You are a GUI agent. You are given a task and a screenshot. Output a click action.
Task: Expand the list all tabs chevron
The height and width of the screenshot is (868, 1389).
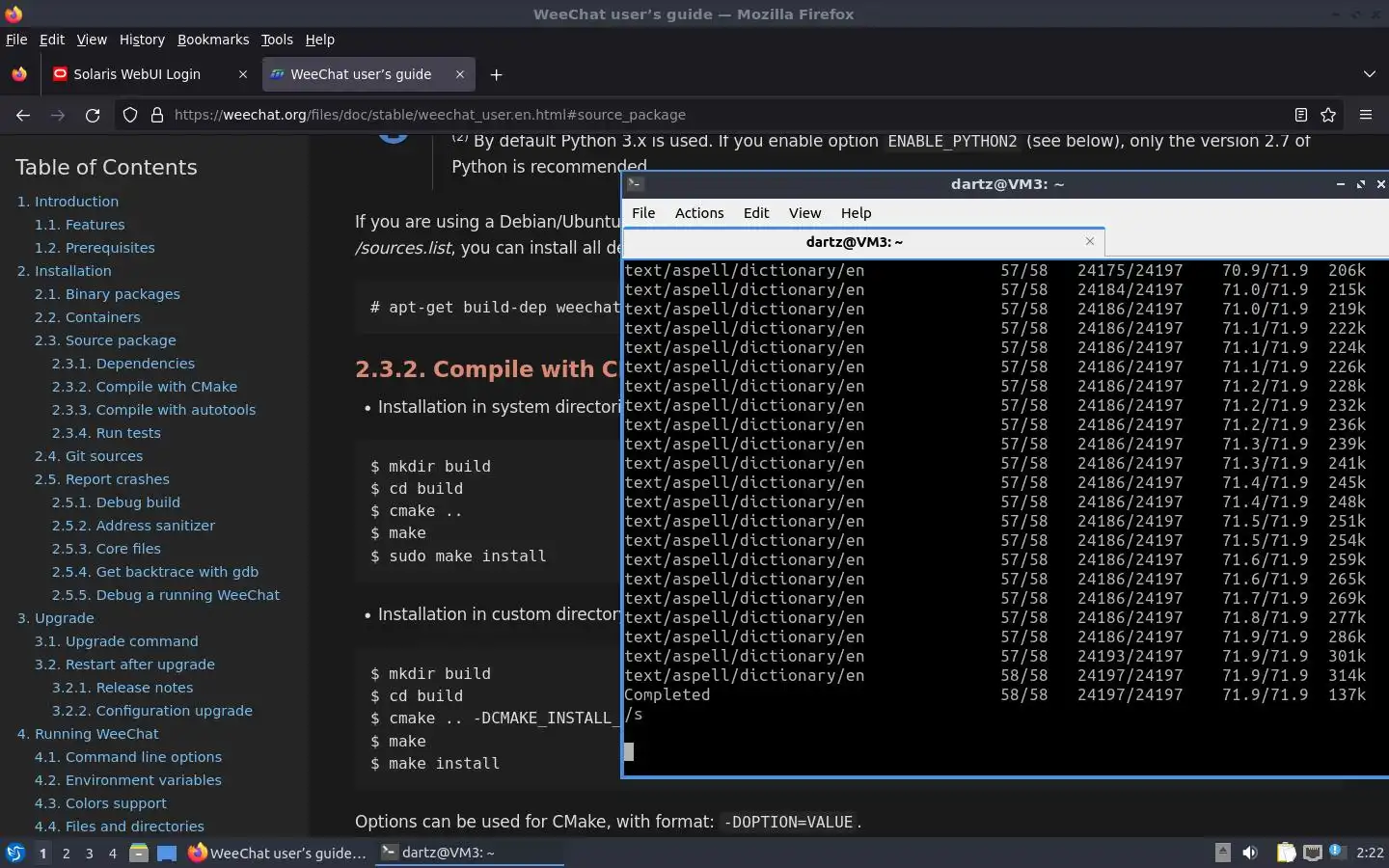1369,74
